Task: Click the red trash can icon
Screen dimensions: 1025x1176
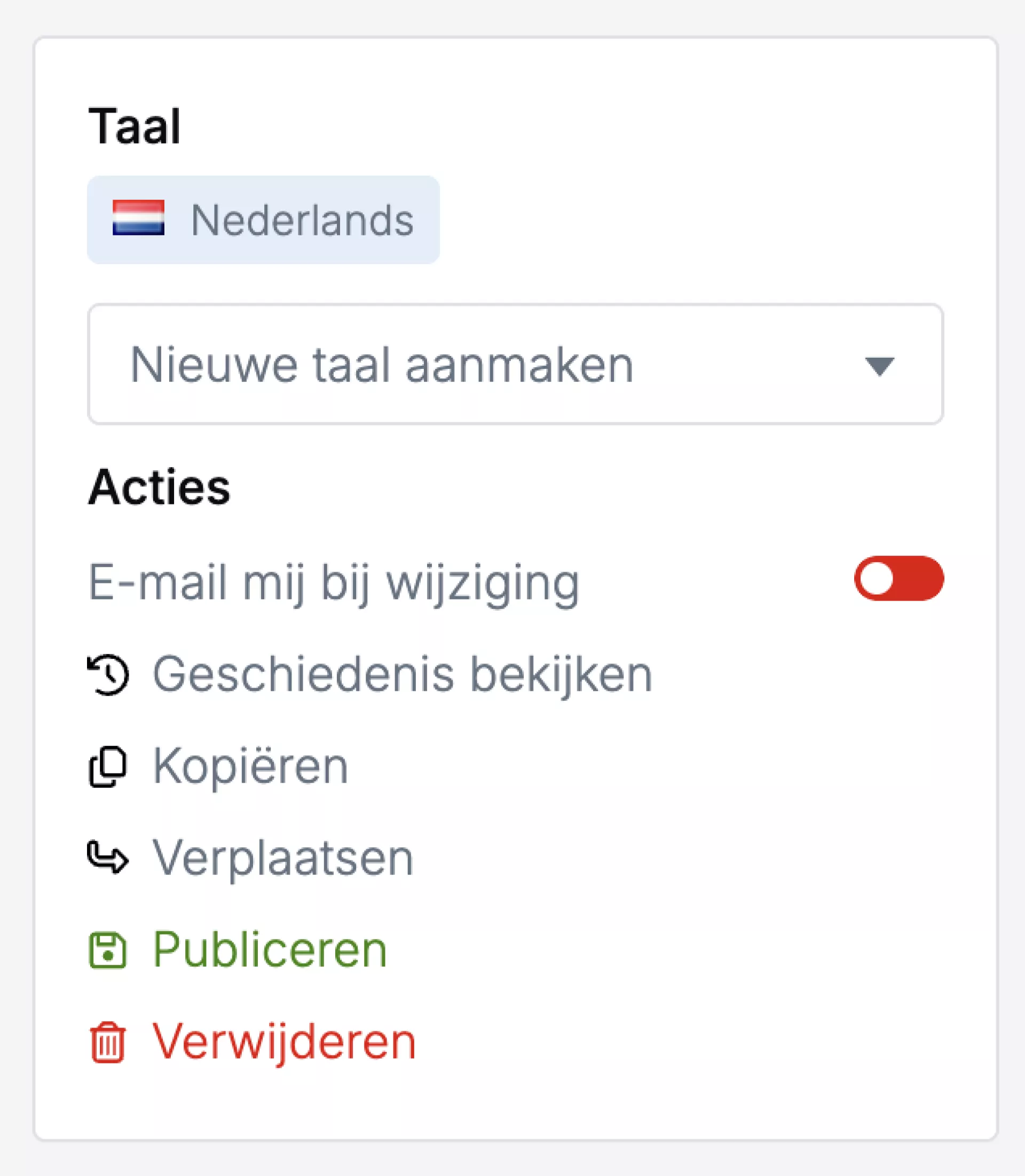Action: click(107, 1042)
